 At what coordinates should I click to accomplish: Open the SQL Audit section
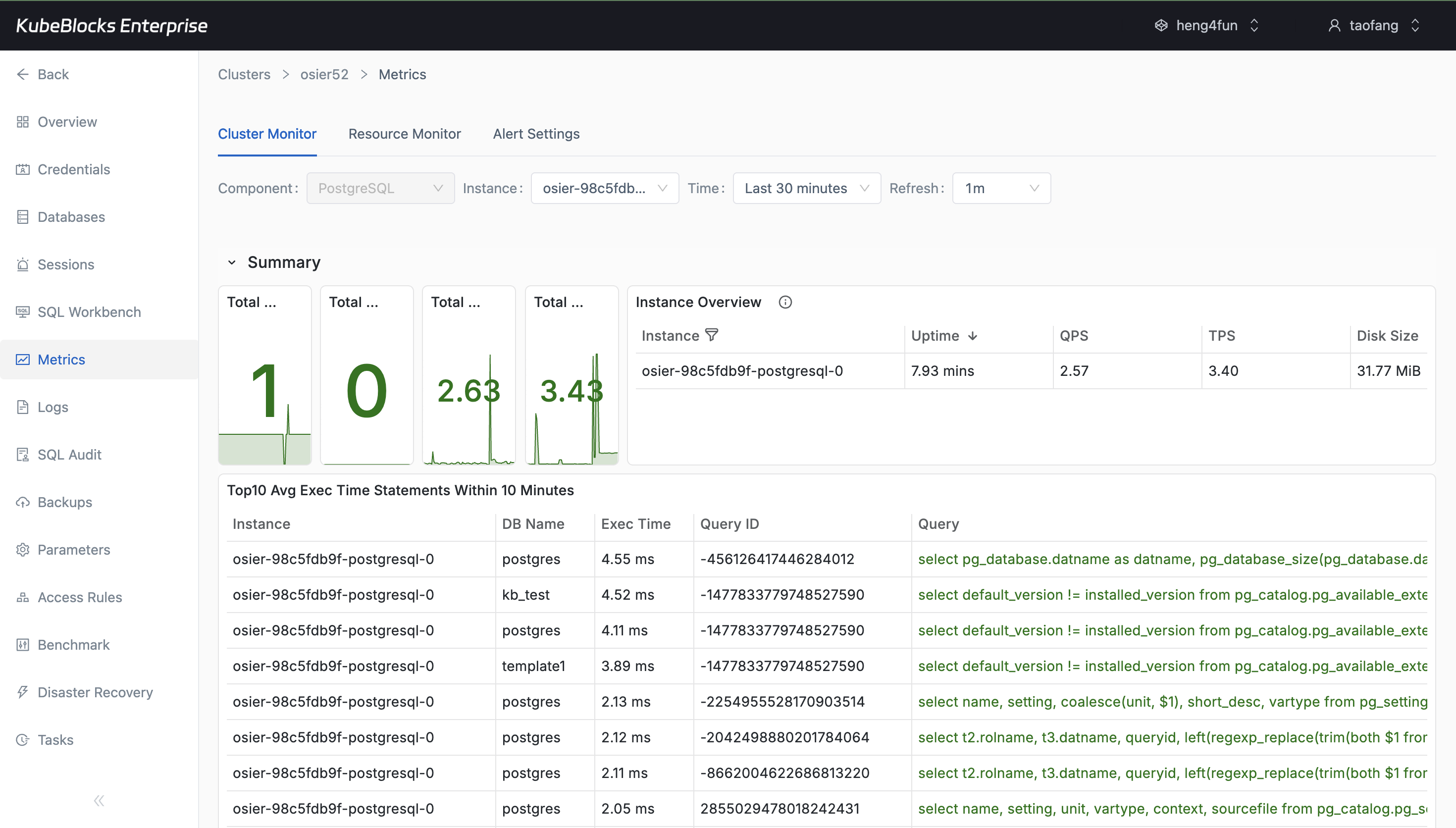[x=69, y=455]
